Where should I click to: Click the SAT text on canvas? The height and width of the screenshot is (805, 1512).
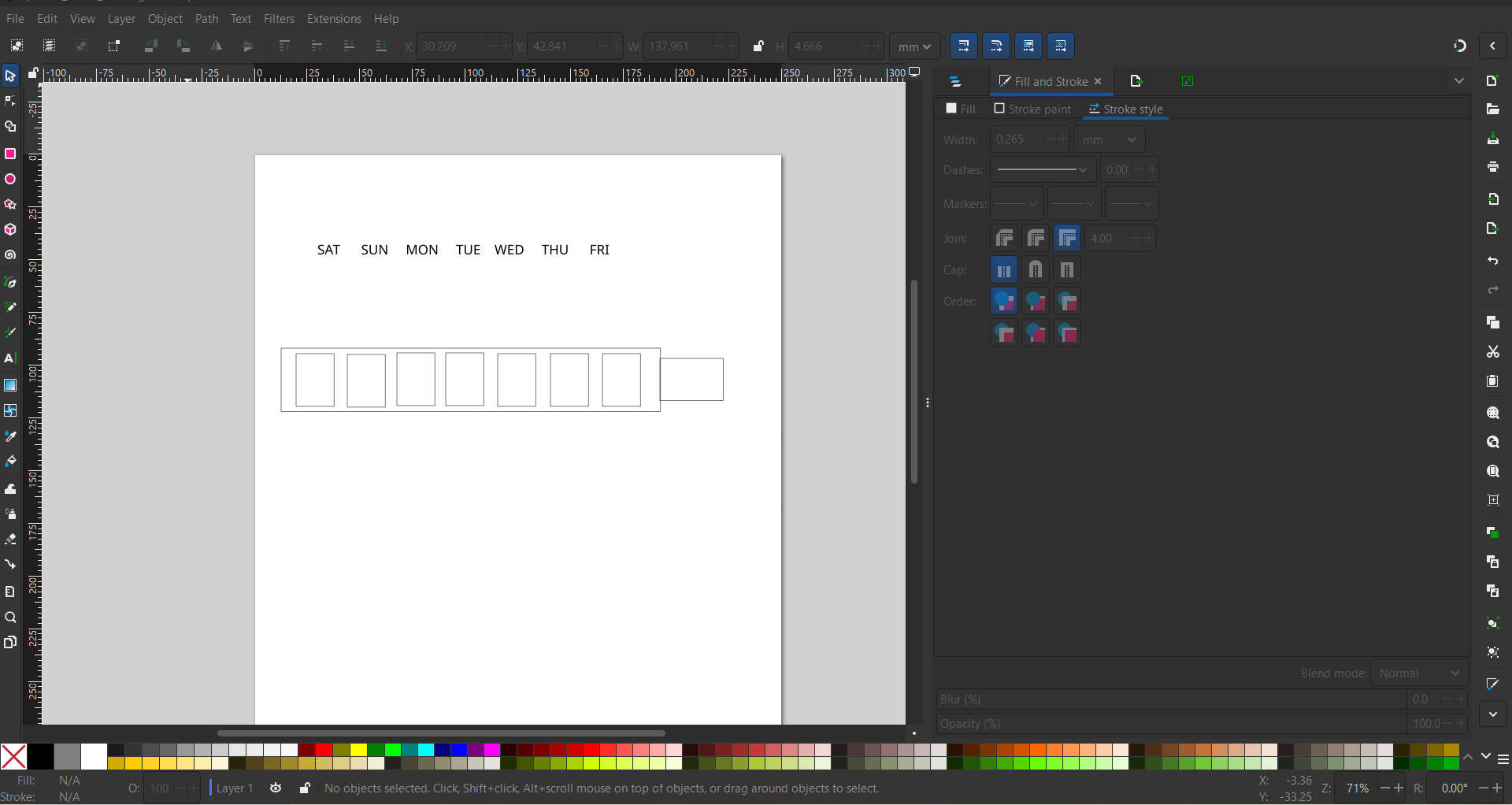(x=328, y=250)
